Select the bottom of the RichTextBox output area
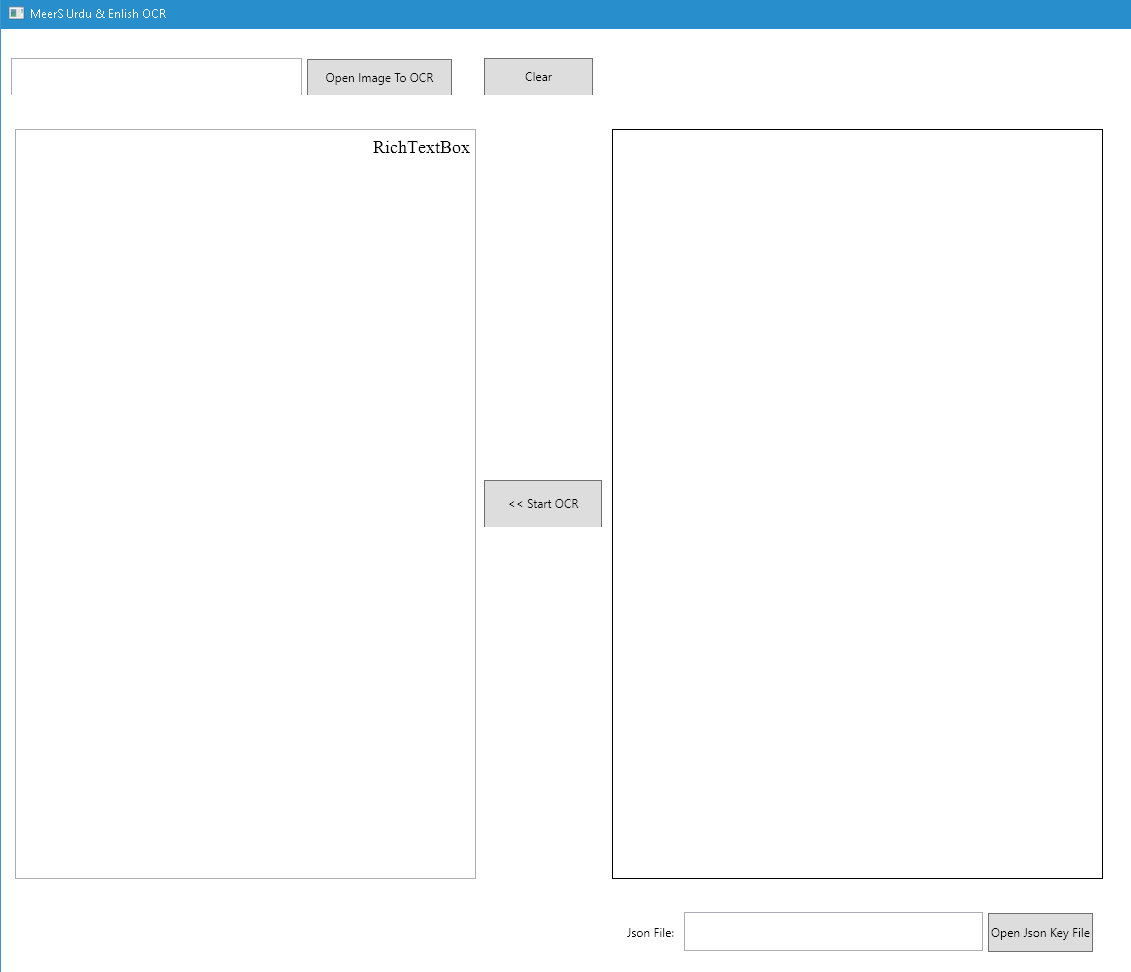Screen dimensions: 1131x972 (x=245, y=850)
